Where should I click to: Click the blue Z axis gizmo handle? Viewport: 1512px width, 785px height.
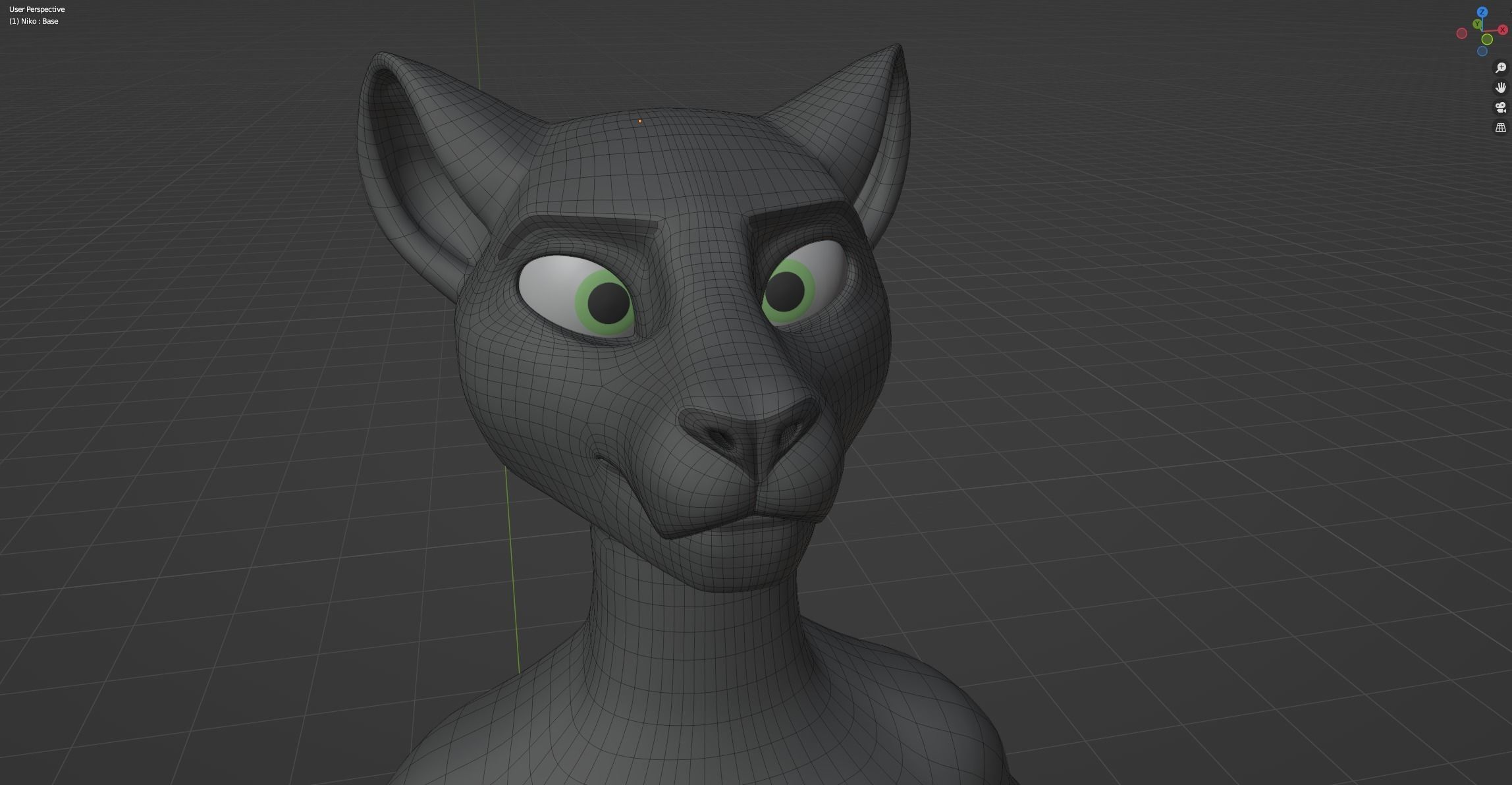pos(1482,12)
